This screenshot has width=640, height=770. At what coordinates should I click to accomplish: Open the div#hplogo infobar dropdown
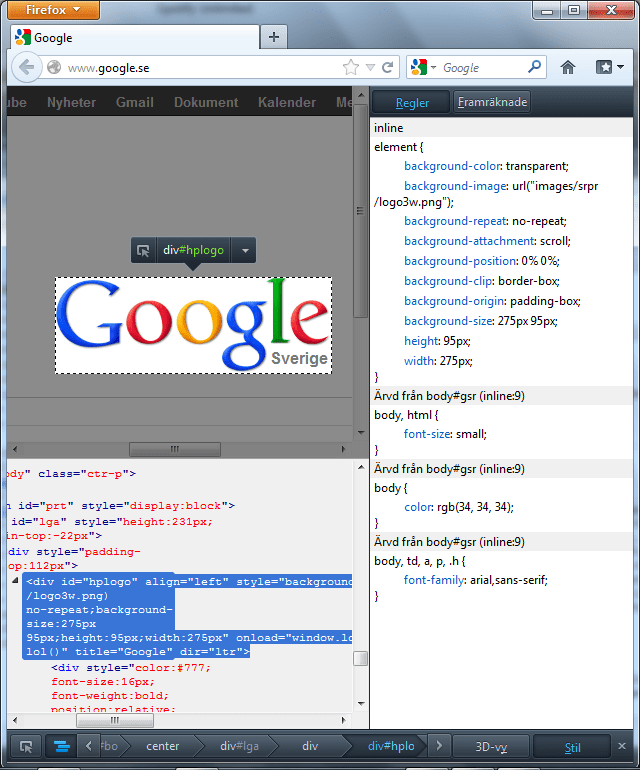245,250
